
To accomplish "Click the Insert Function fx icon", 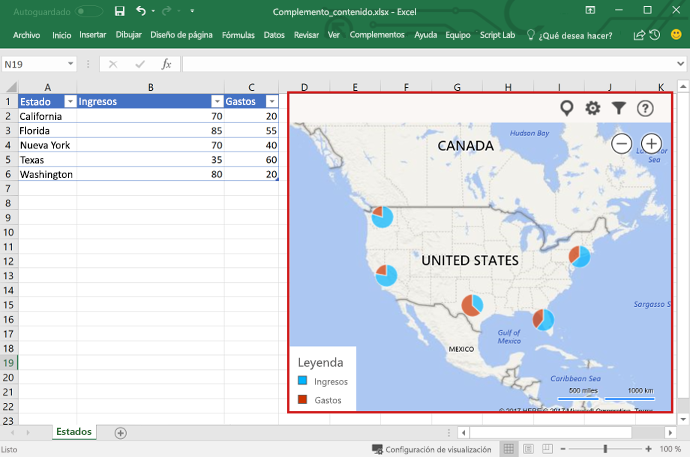I will (166, 64).
